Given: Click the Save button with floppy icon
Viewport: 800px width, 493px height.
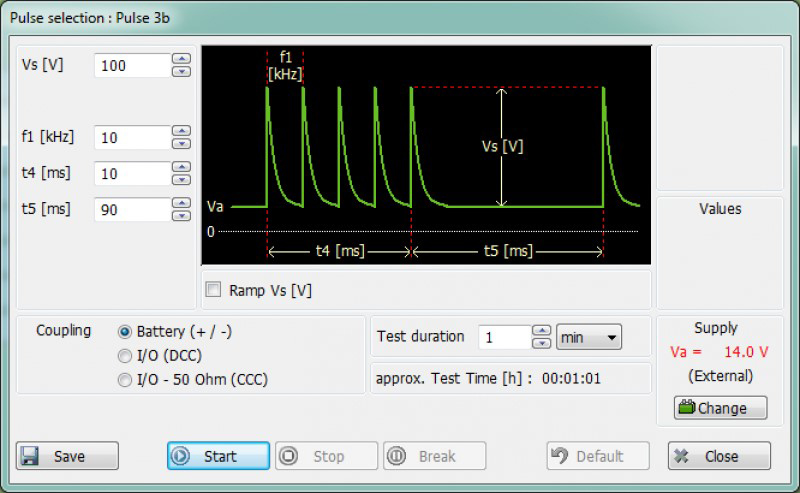Looking at the screenshot, I should click(67, 456).
